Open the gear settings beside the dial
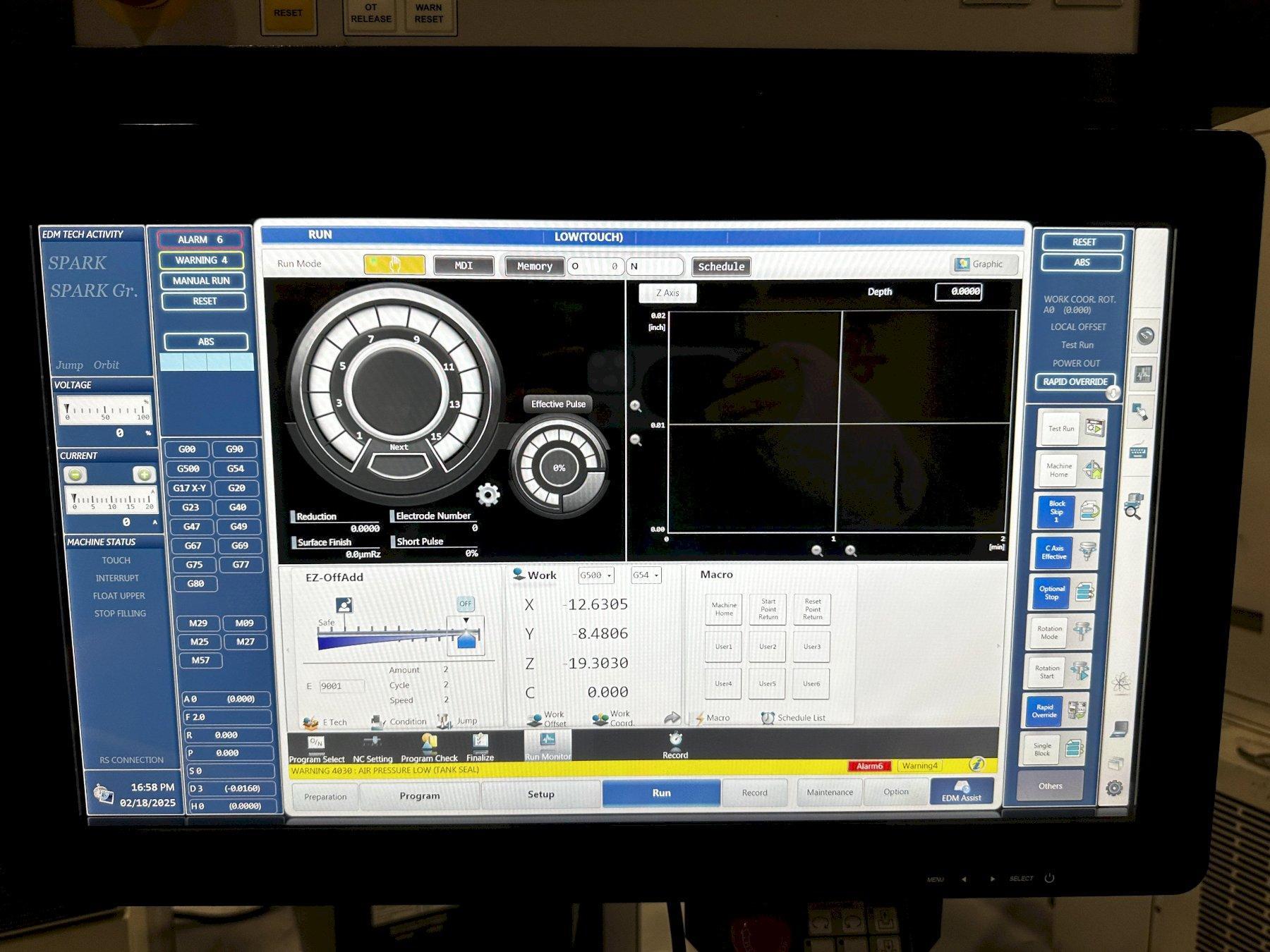Viewport: 1270px width, 952px height. [x=488, y=494]
